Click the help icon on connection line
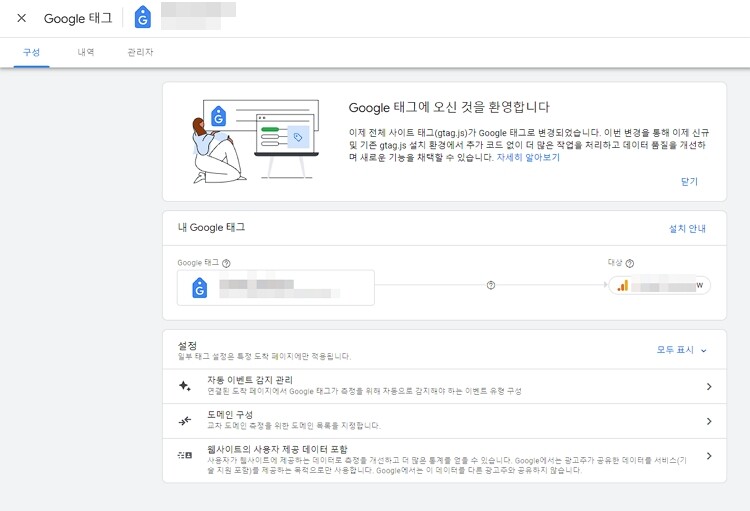750x511 pixels. pyautogui.click(x=491, y=285)
